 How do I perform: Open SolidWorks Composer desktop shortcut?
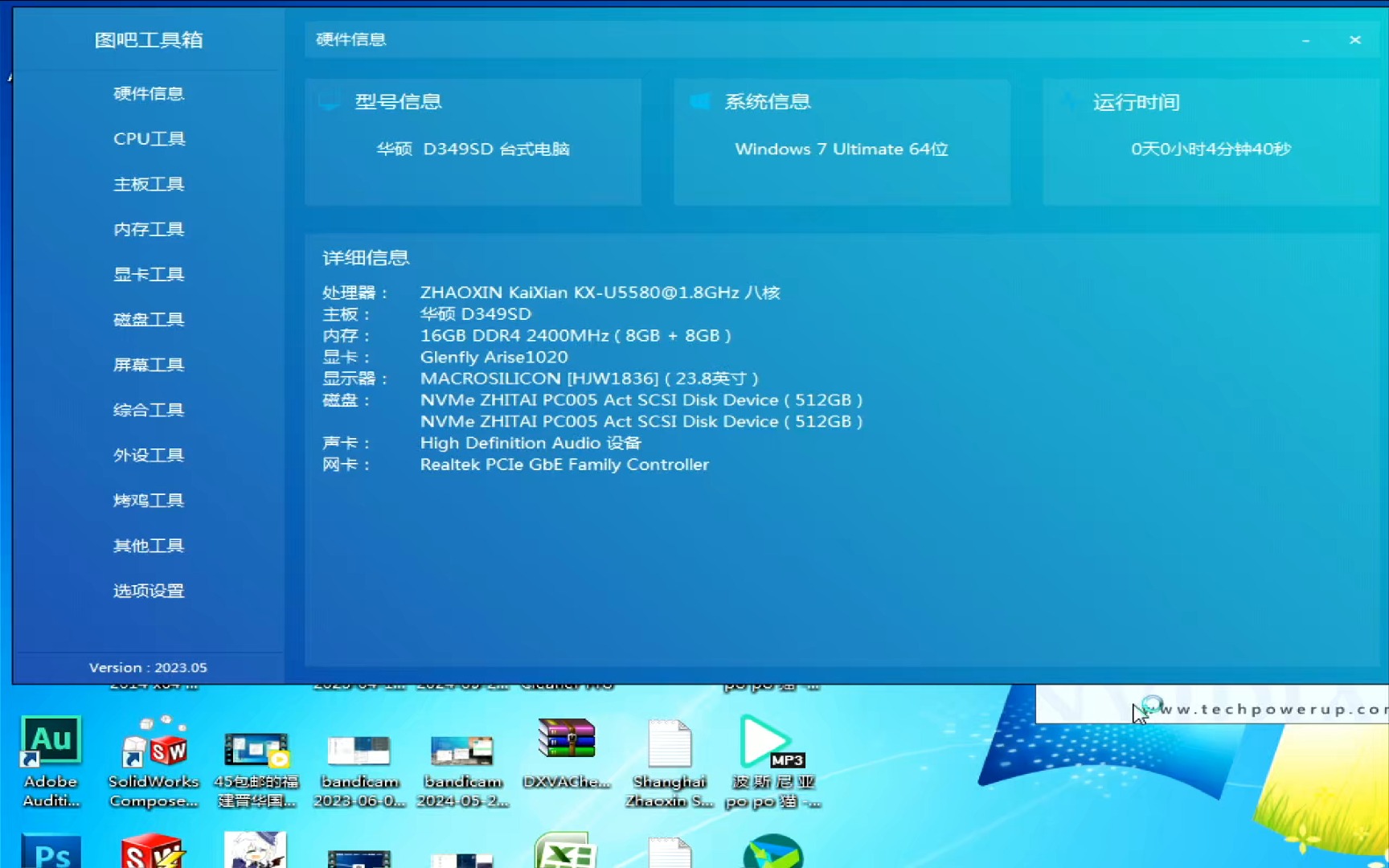click(x=154, y=761)
